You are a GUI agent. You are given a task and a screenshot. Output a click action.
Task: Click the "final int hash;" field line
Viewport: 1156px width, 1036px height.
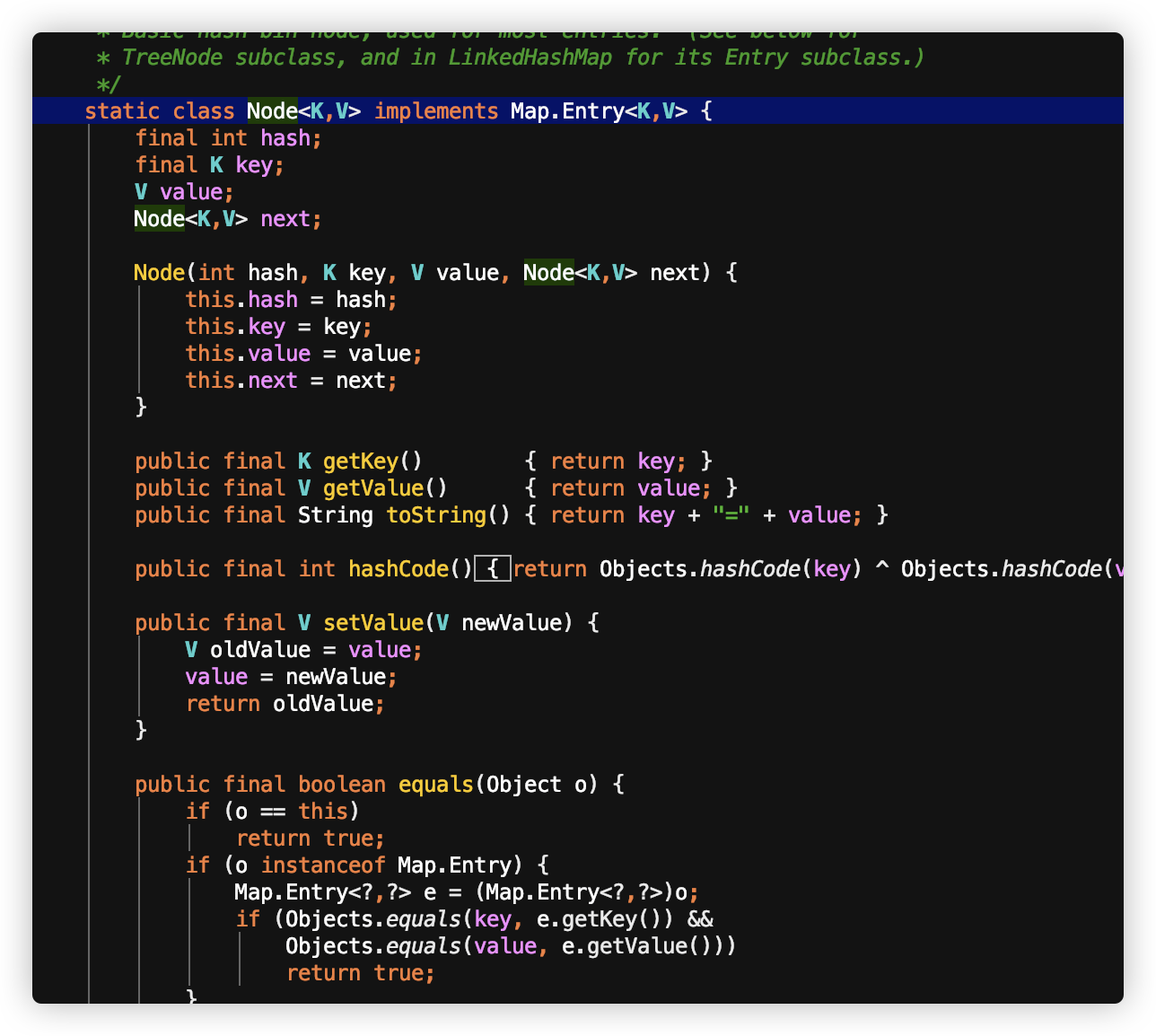(x=228, y=137)
